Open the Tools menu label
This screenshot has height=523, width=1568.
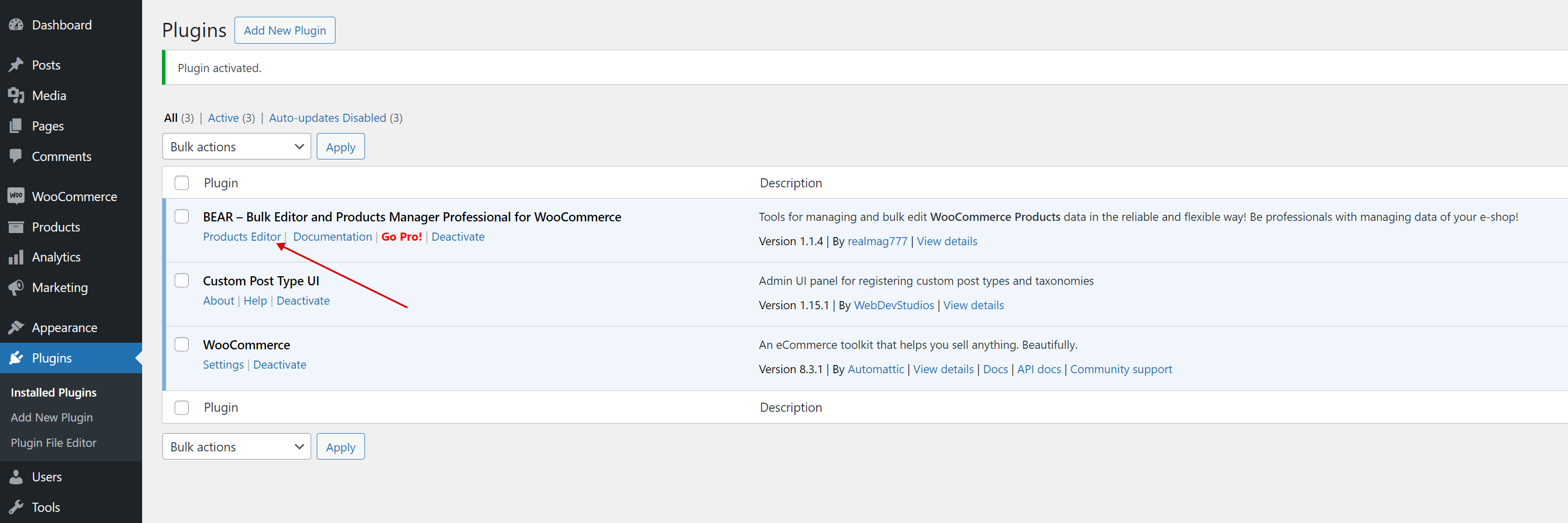pyautogui.click(x=46, y=507)
